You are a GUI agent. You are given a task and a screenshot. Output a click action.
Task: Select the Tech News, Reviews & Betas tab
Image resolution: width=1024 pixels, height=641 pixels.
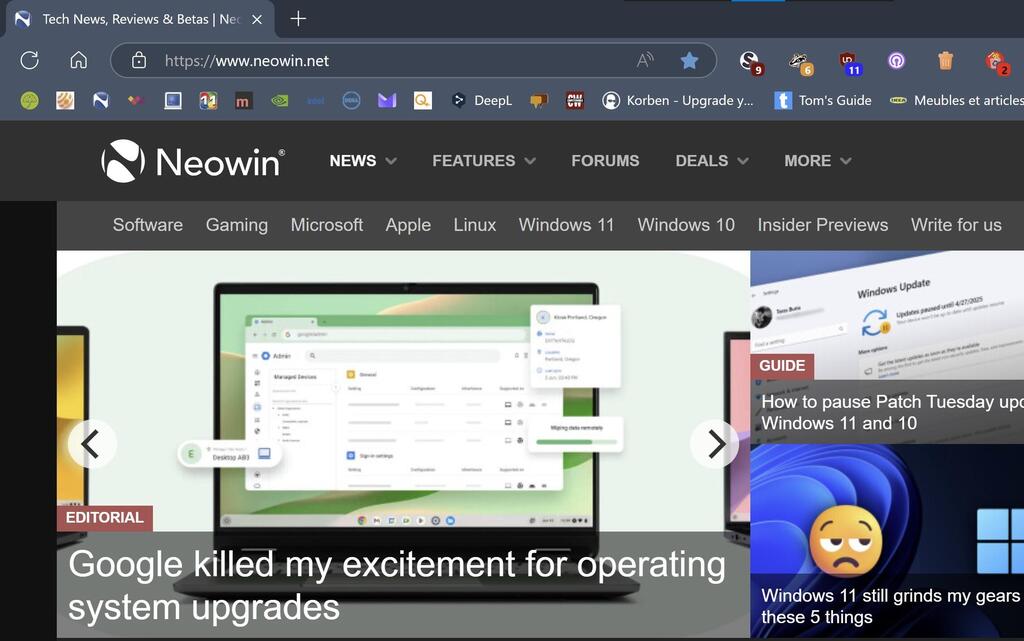pyautogui.click(x=140, y=20)
